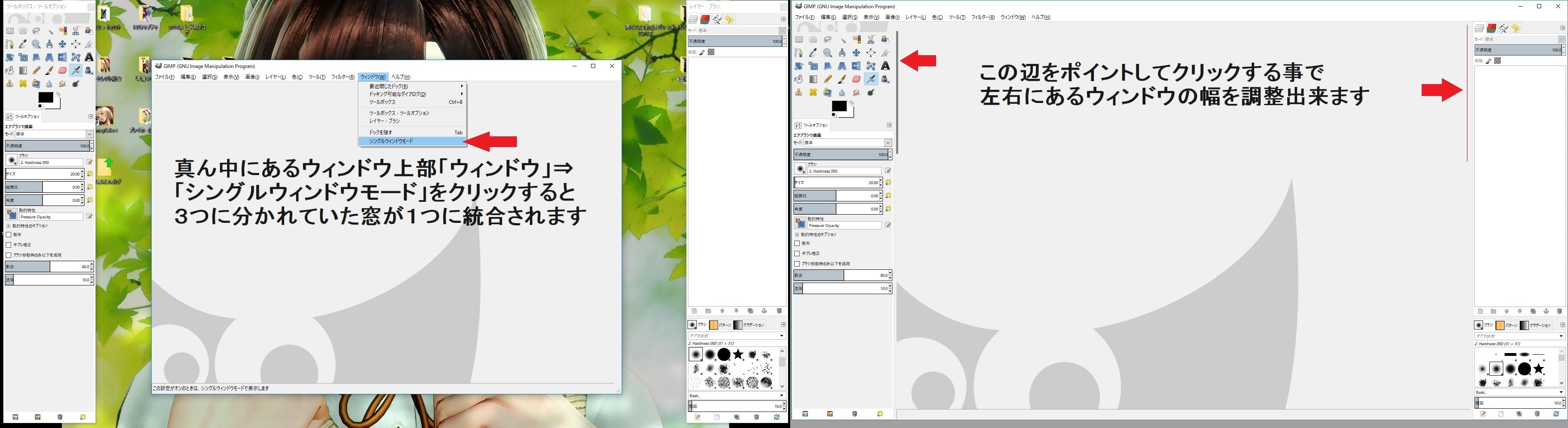Click black foreground color swatch in floating Toolbox
The width and height of the screenshot is (1568, 428).
[46, 97]
